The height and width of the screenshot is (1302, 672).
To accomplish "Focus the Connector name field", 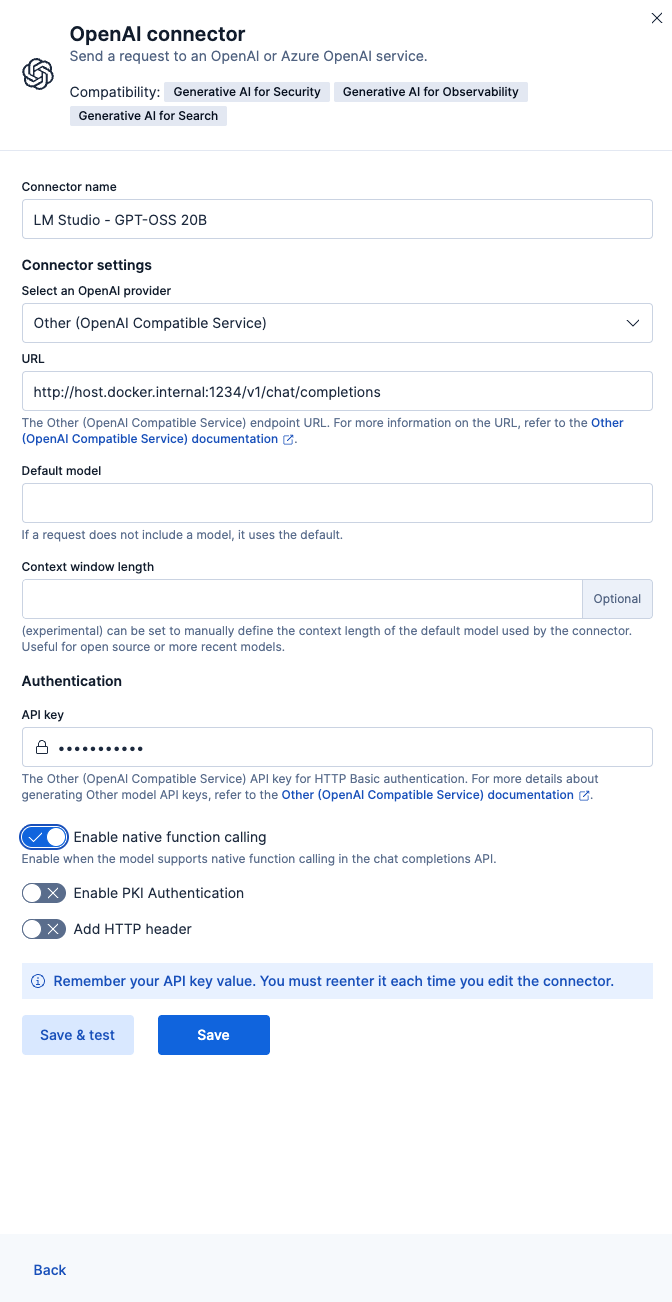I will click(337, 219).
